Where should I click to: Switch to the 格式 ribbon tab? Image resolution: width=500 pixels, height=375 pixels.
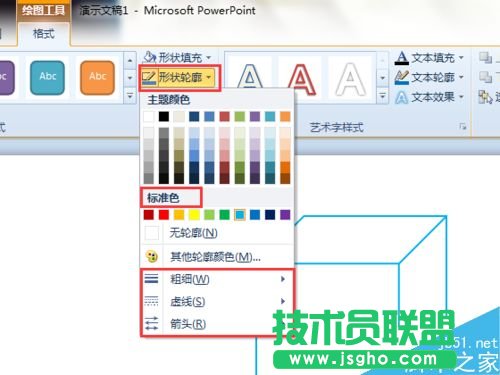[x=44, y=34]
